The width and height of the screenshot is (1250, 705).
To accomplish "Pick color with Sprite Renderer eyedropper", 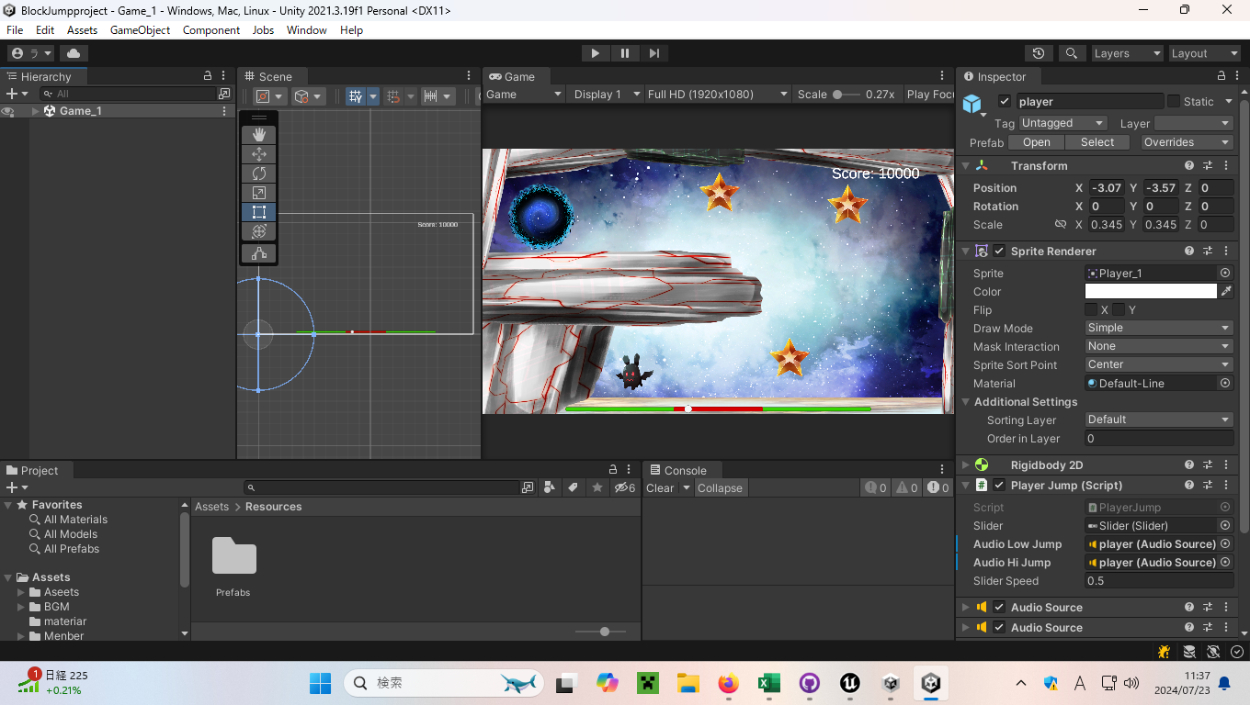I will tap(1226, 291).
